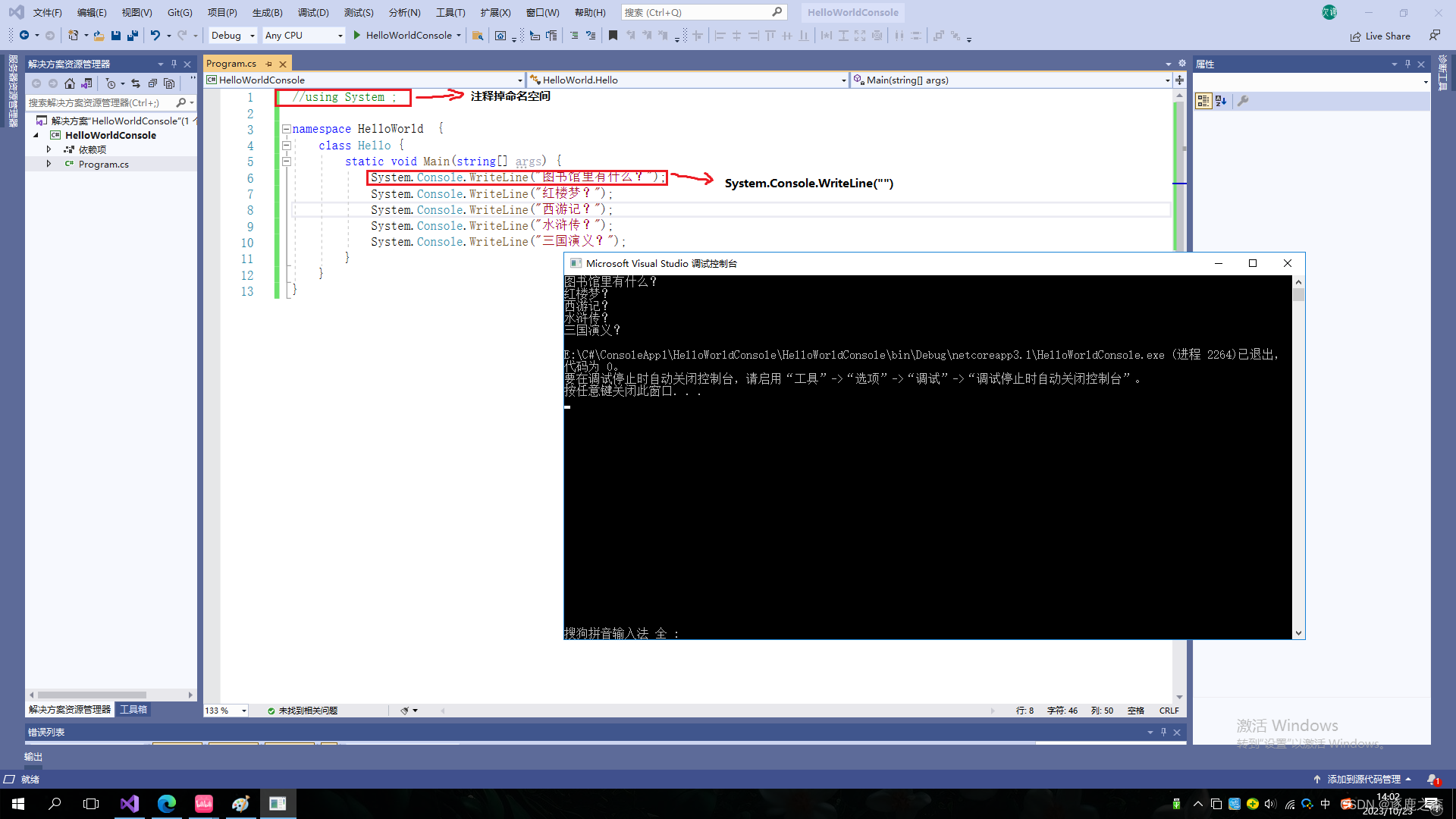Start debugging HelloWorldConsole with green play button
The height and width of the screenshot is (819, 1456).
coord(357,36)
